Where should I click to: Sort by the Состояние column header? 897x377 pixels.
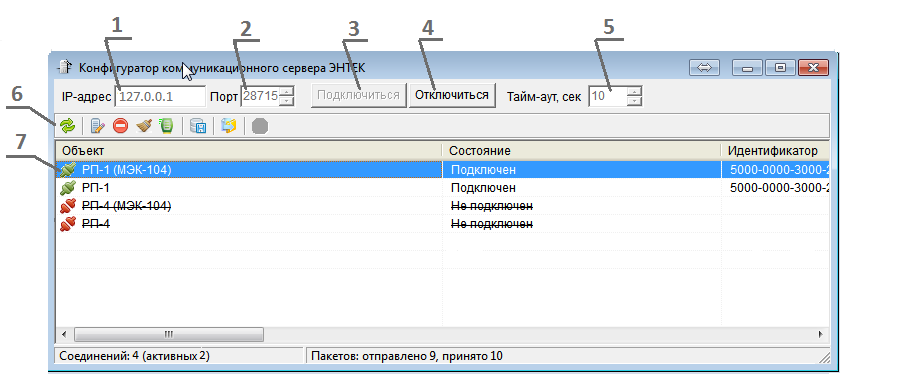point(581,150)
